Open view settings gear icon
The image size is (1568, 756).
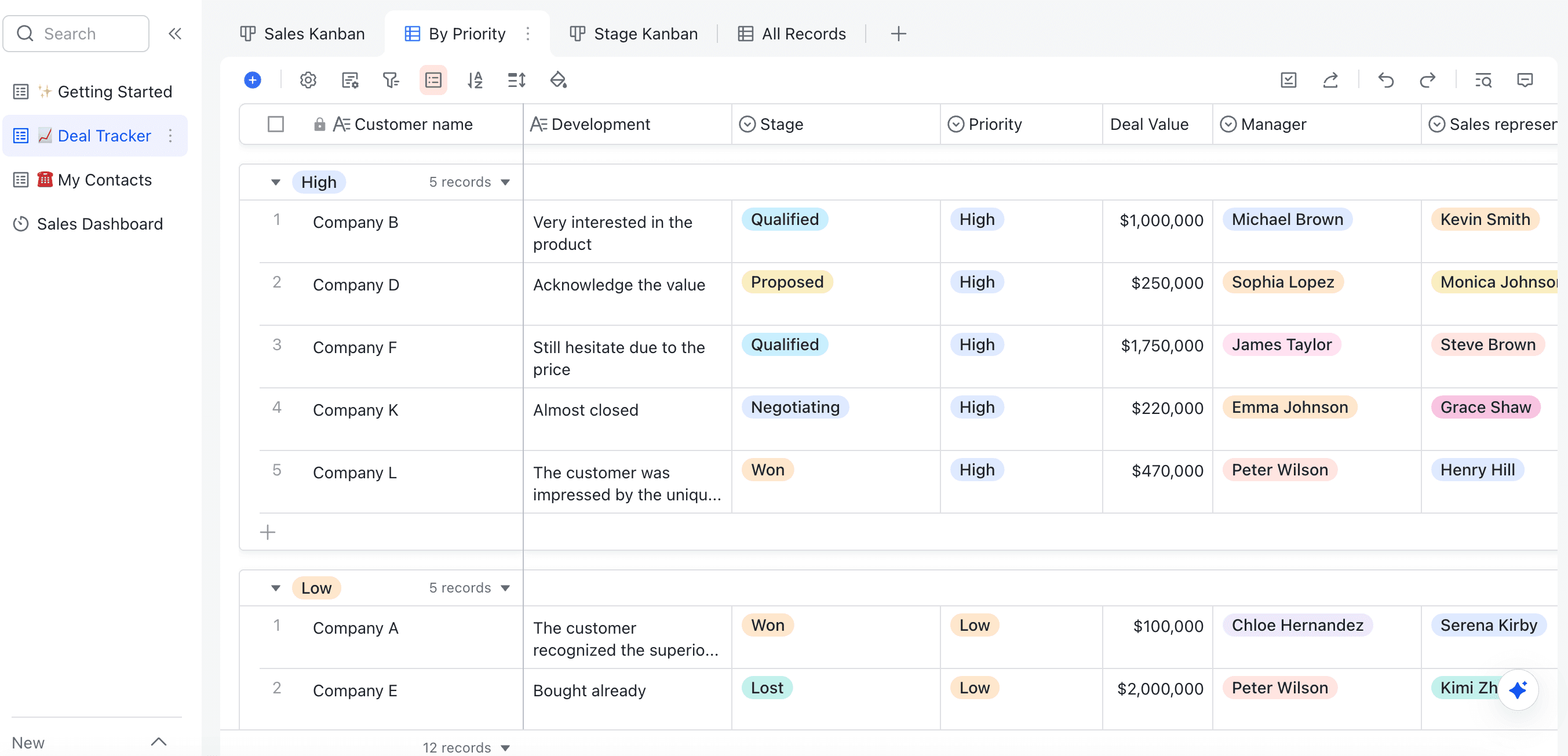[x=308, y=80]
